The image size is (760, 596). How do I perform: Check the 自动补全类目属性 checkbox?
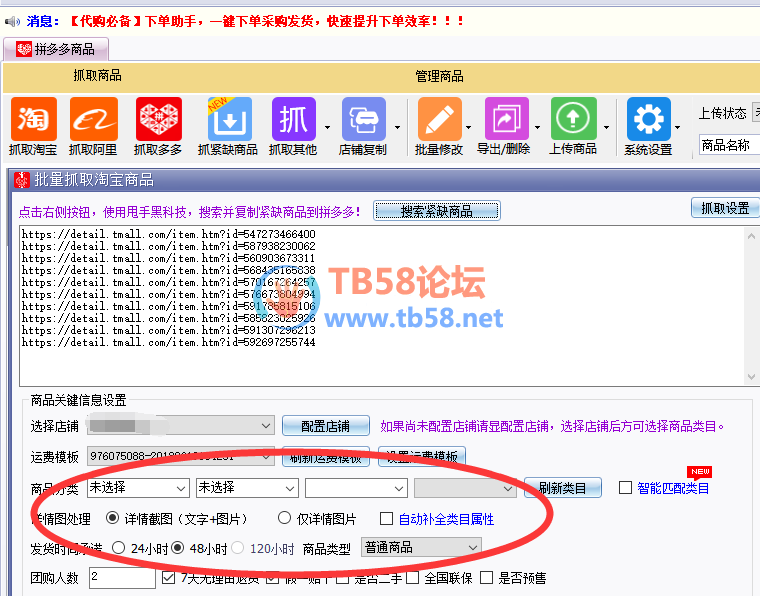click(x=387, y=519)
